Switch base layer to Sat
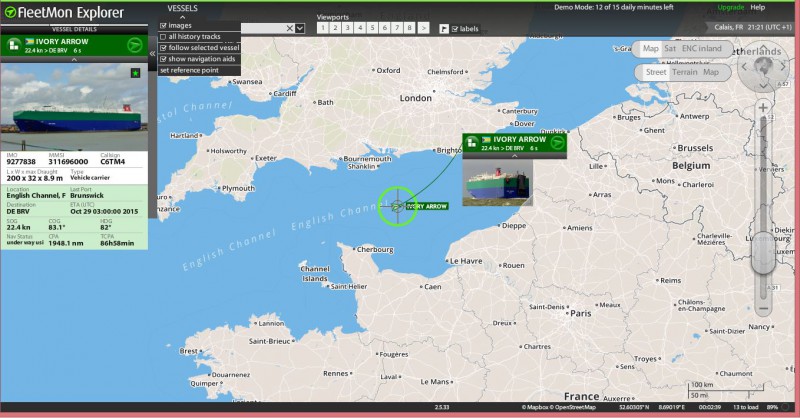 tap(670, 48)
